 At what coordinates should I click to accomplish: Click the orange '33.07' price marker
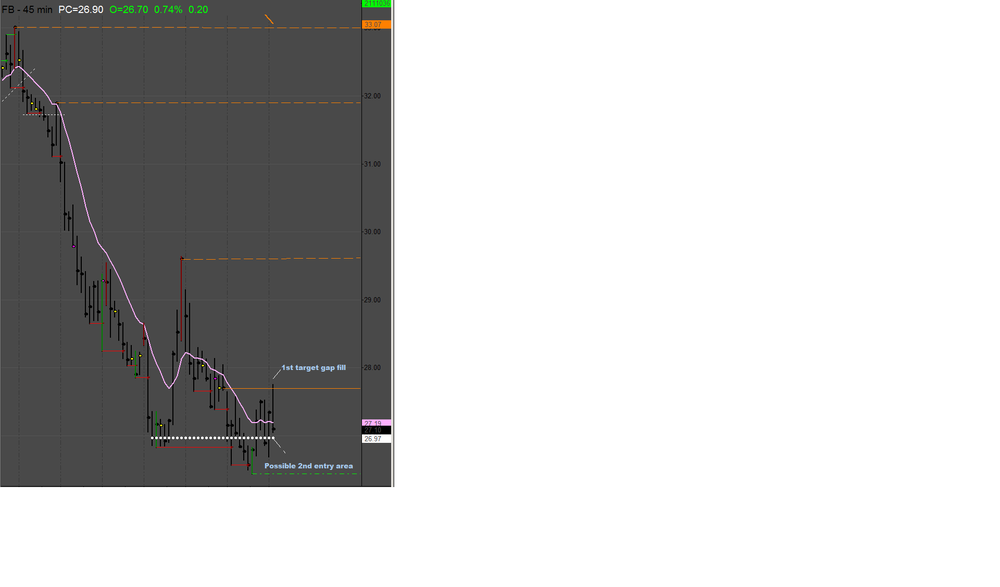[x=376, y=24]
